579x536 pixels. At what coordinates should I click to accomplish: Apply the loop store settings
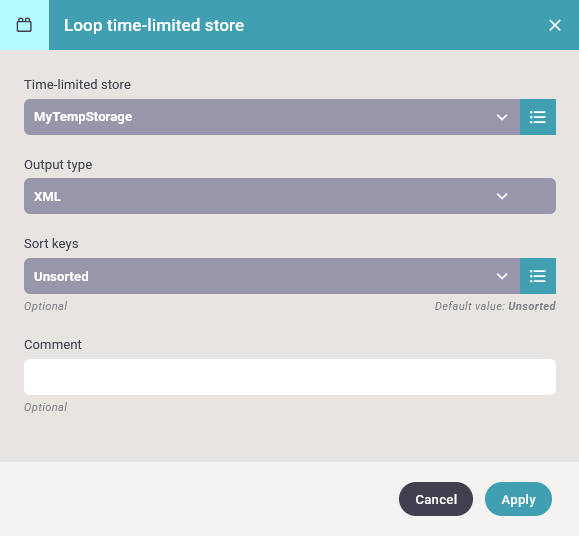click(518, 499)
